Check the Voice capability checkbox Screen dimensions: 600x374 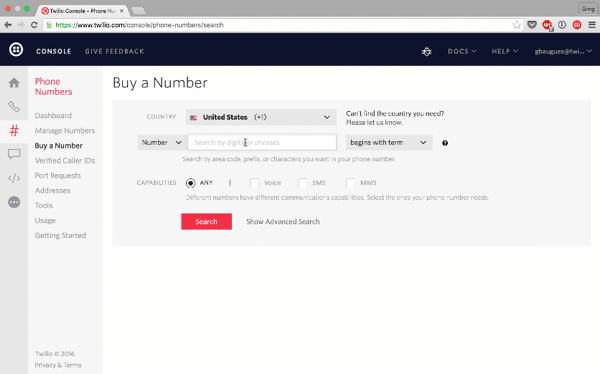tap(254, 183)
